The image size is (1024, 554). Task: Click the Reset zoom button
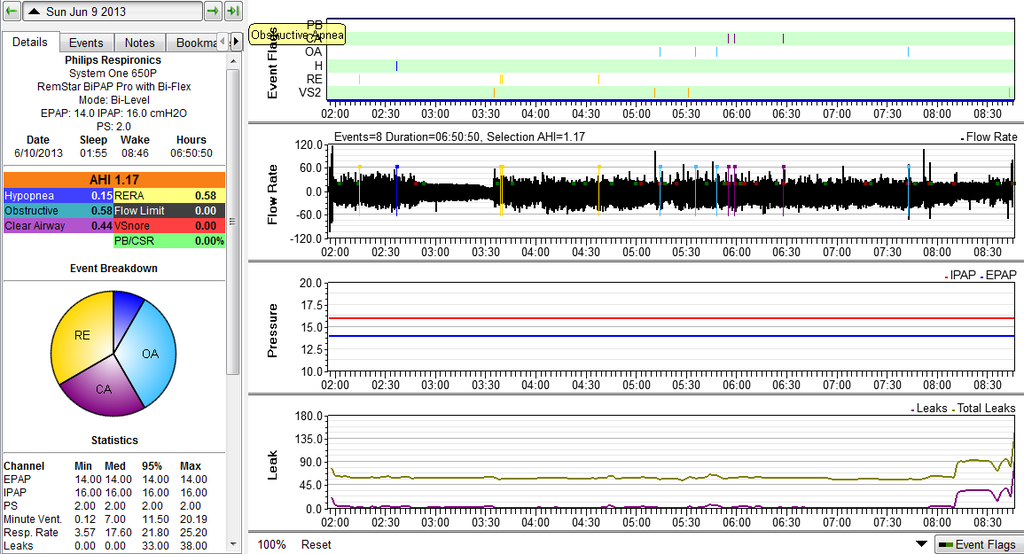[316, 544]
